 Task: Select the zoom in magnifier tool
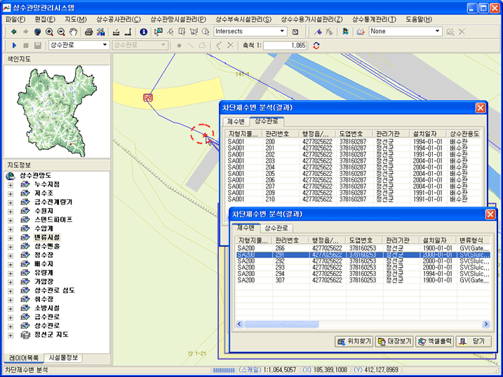[x=49, y=32]
